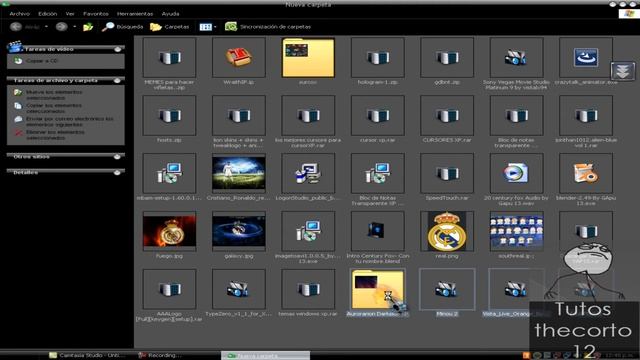Select Intro Century Fox blend file
Image resolution: width=640 pixels, height=360 pixels.
tap(378, 231)
